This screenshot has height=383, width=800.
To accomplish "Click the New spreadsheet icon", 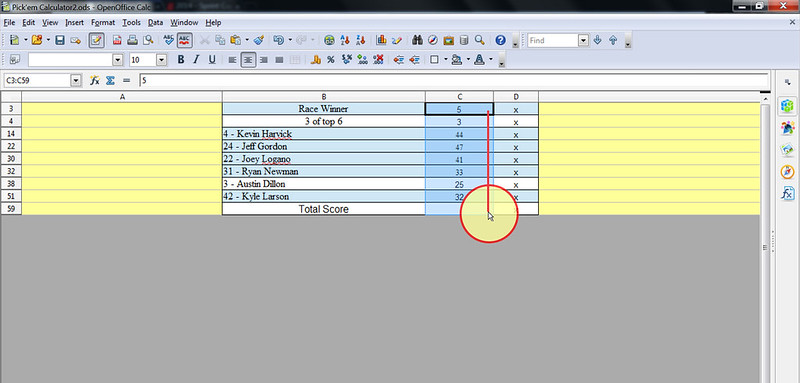I will point(14,40).
